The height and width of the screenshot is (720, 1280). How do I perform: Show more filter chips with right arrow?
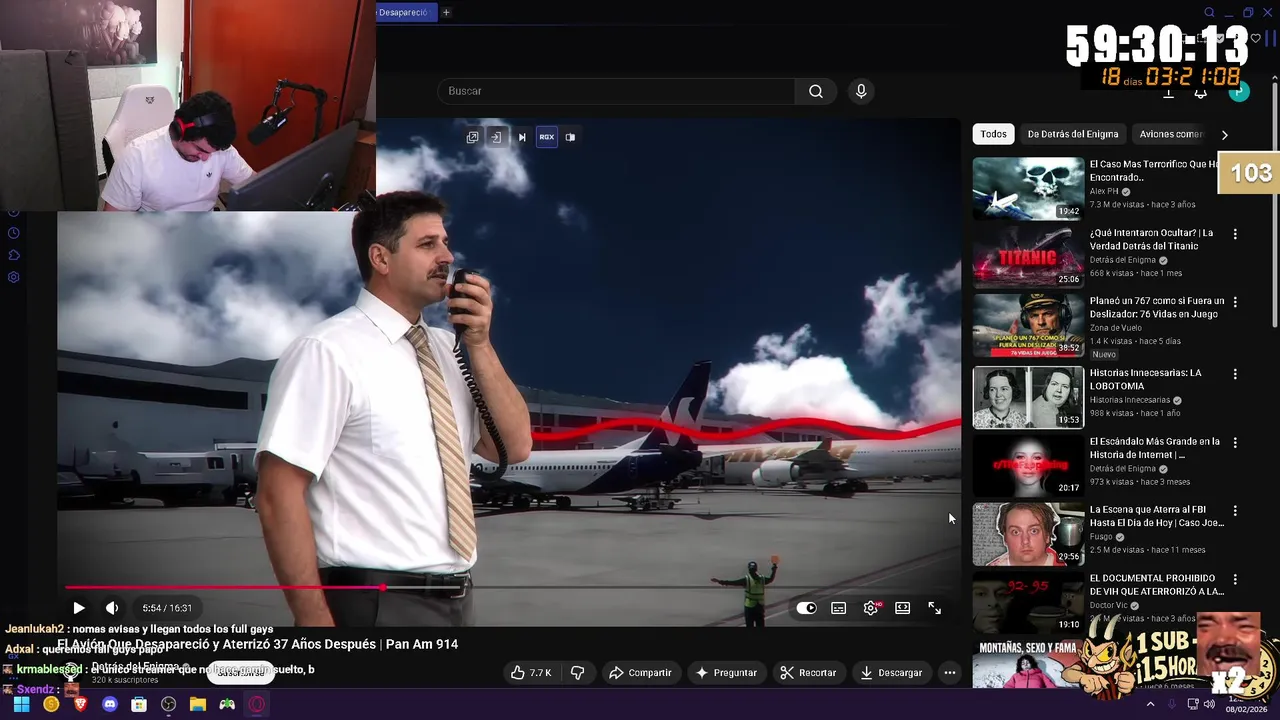pyautogui.click(x=1224, y=134)
